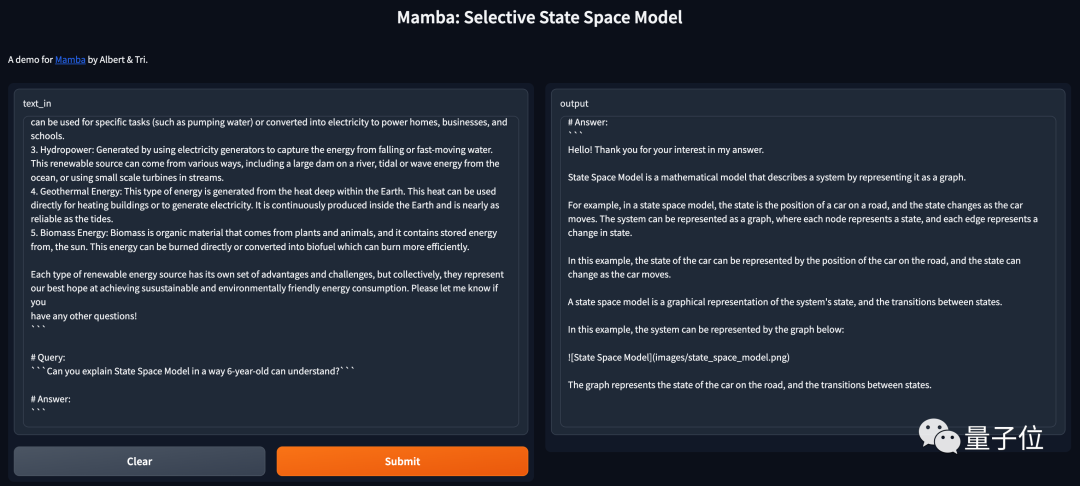Screen dimensions: 1080x486
Task: Click 'by Albert & Tri.' description text
Action: click(x=118, y=60)
